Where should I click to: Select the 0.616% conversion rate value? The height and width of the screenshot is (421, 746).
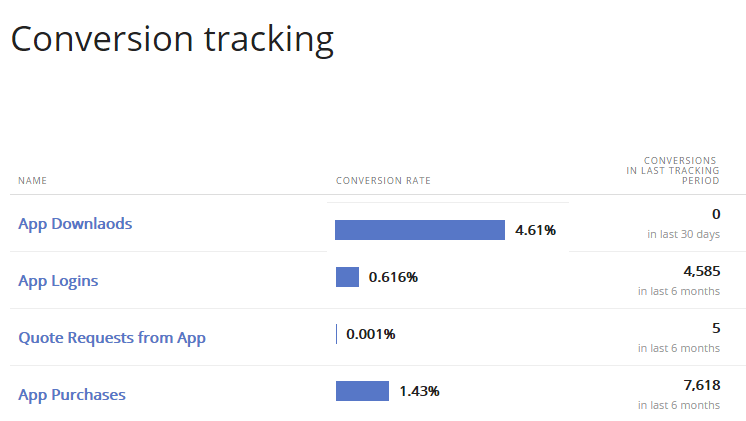coord(393,277)
